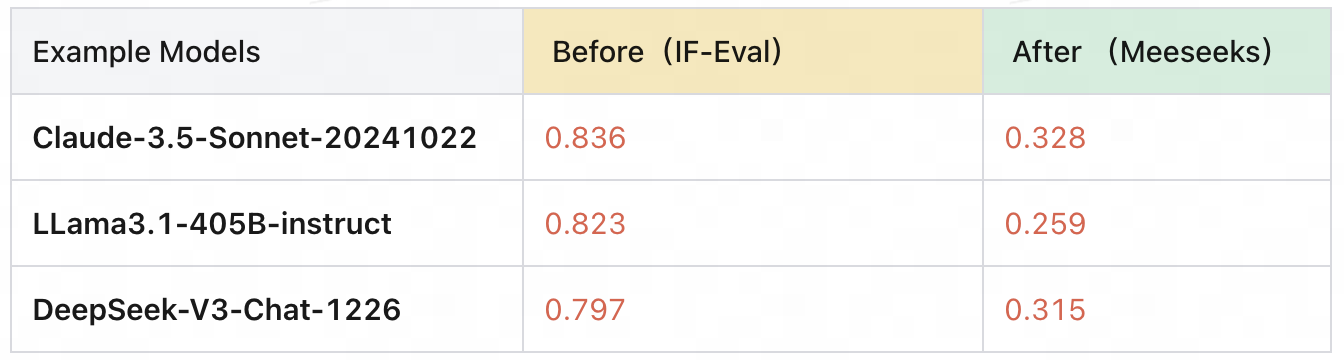The height and width of the screenshot is (360, 1344).
Task: Select the 0.797 IF-Eval score
Action: point(585,310)
